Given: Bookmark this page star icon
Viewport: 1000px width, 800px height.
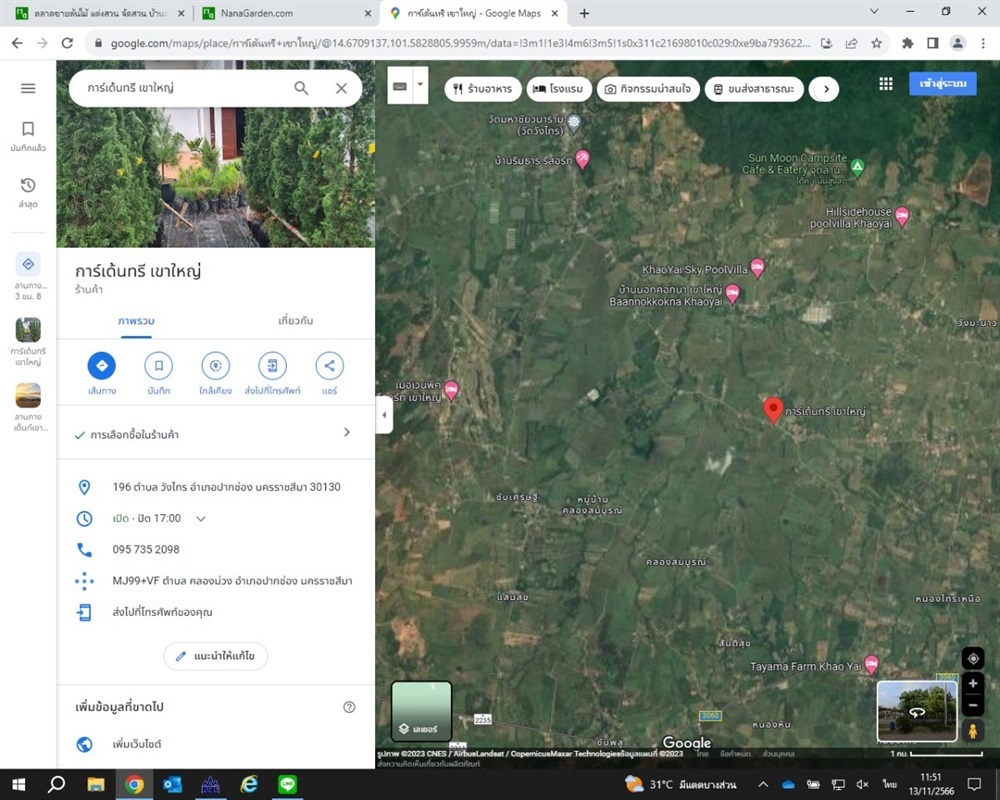Looking at the screenshot, I should click(877, 43).
